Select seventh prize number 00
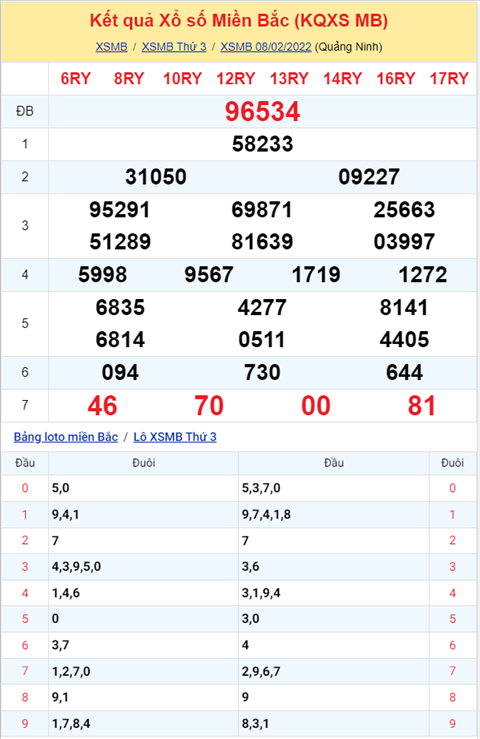Image resolution: width=480 pixels, height=739 pixels. click(316, 406)
